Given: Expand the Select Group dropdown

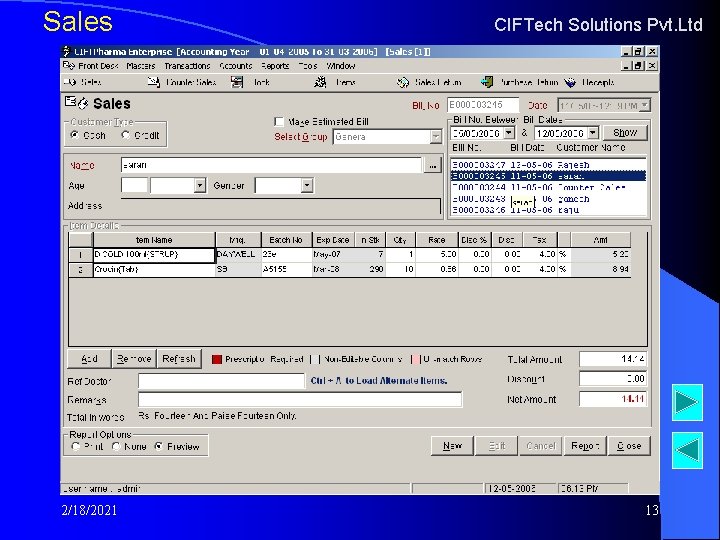Looking at the screenshot, I should click(x=435, y=137).
